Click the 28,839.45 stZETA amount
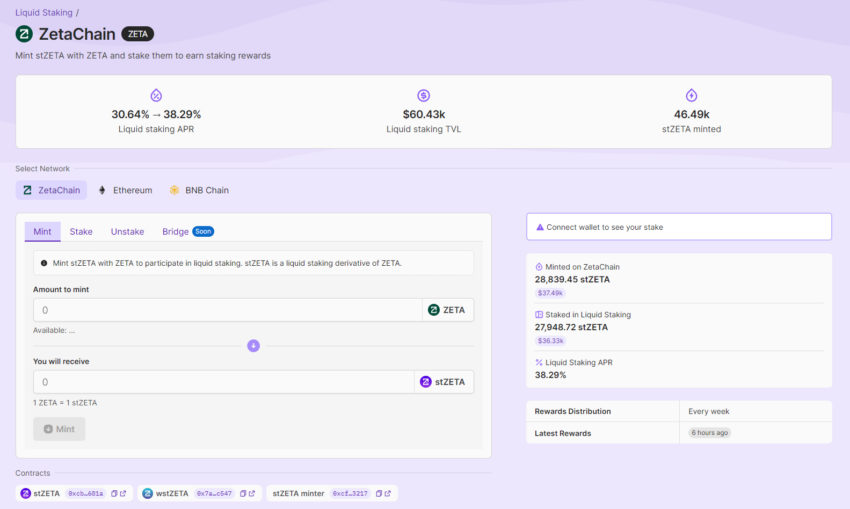The height and width of the screenshot is (509, 850). (572, 280)
